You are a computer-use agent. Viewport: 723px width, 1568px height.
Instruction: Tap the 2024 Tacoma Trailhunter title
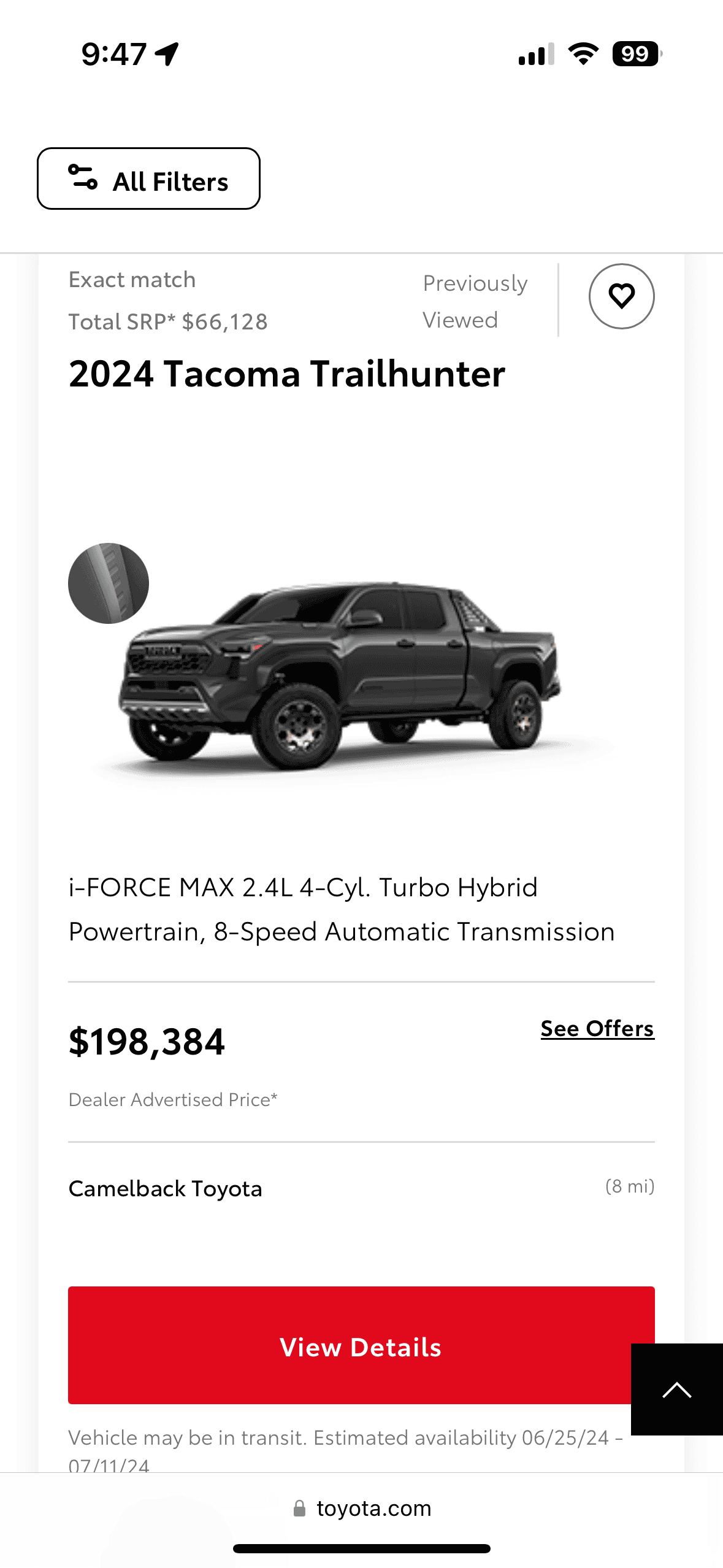(287, 374)
